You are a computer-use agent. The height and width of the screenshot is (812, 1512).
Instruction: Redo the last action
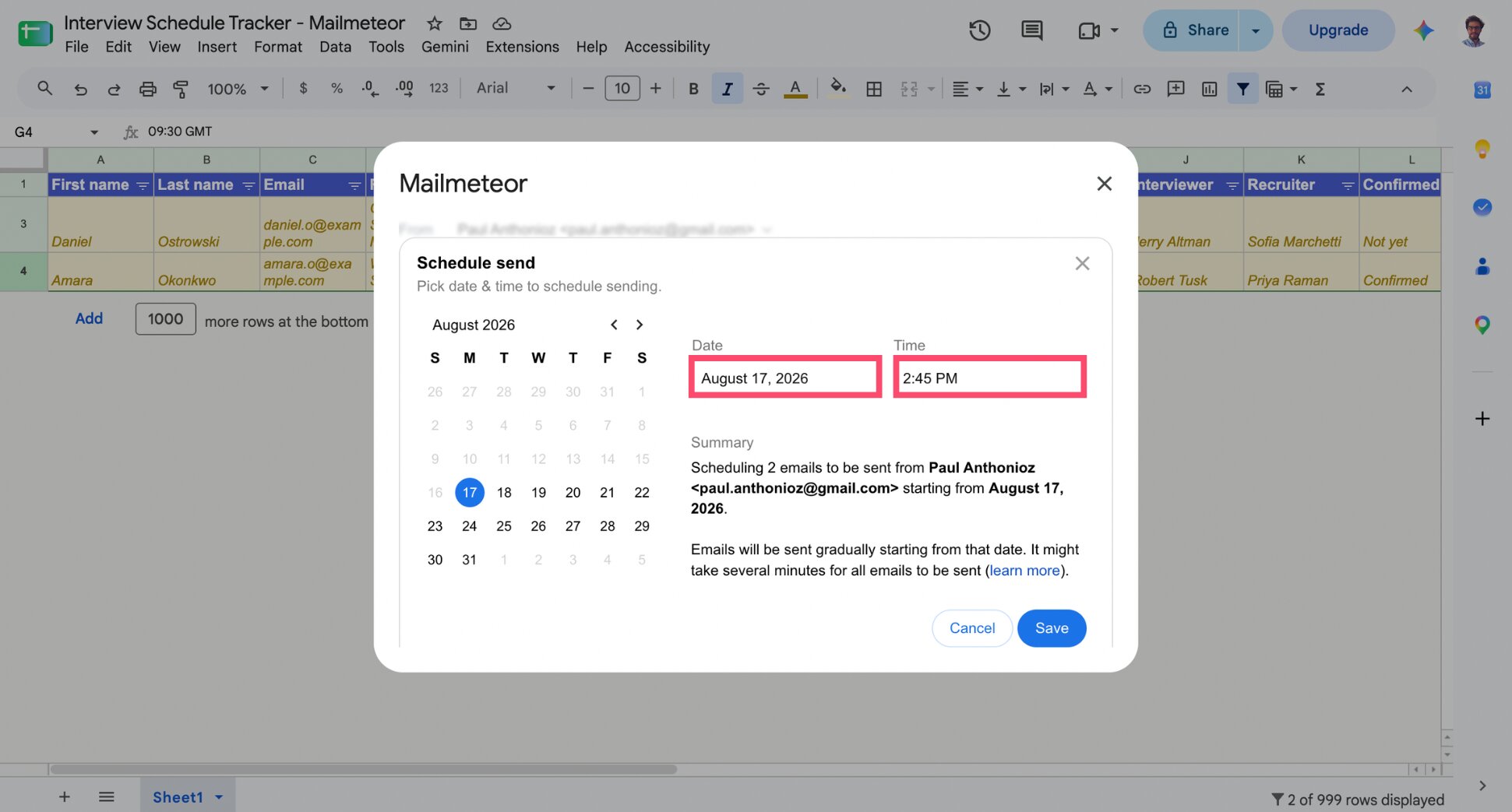[x=114, y=89]
